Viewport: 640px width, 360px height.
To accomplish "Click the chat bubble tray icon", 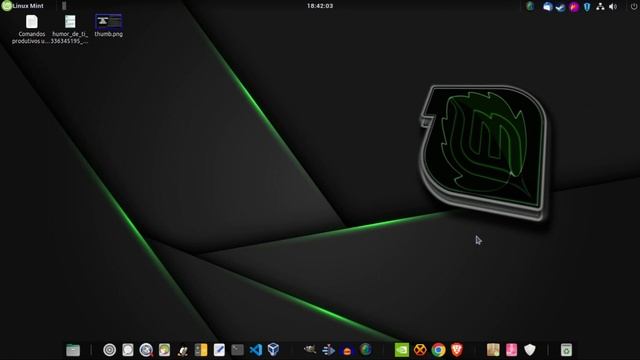I will [x=547, y=7].
